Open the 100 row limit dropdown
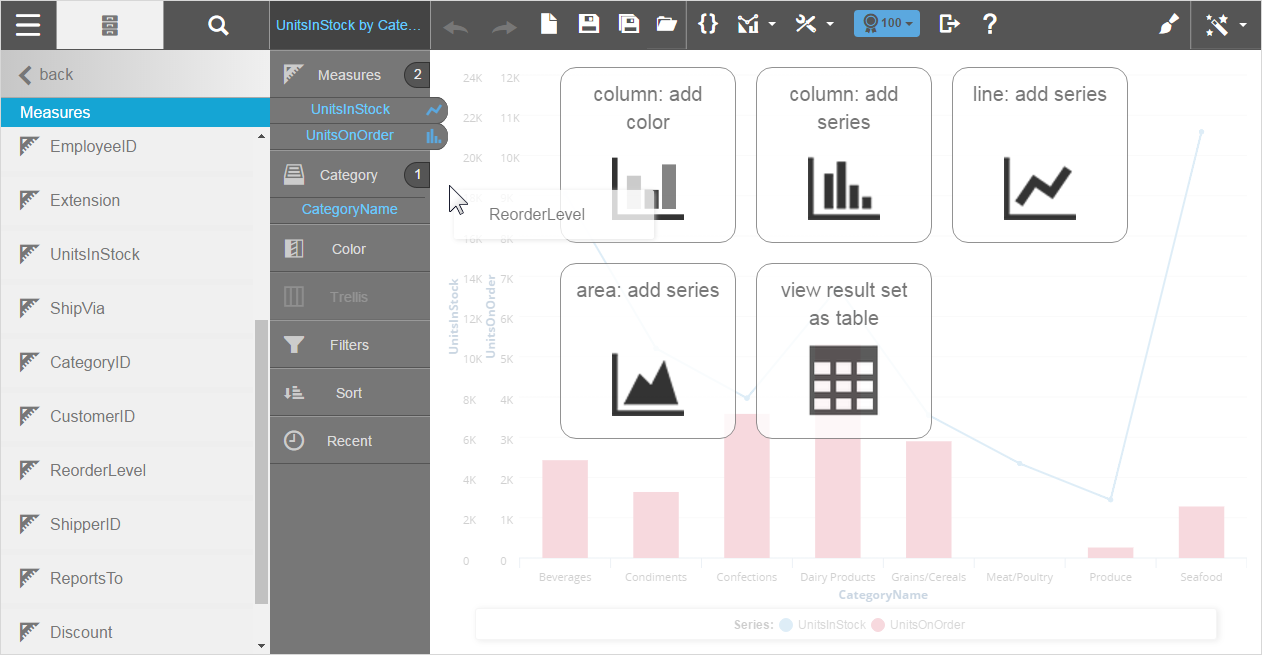Screen dimensions: 1262x655 pos(886,25)
